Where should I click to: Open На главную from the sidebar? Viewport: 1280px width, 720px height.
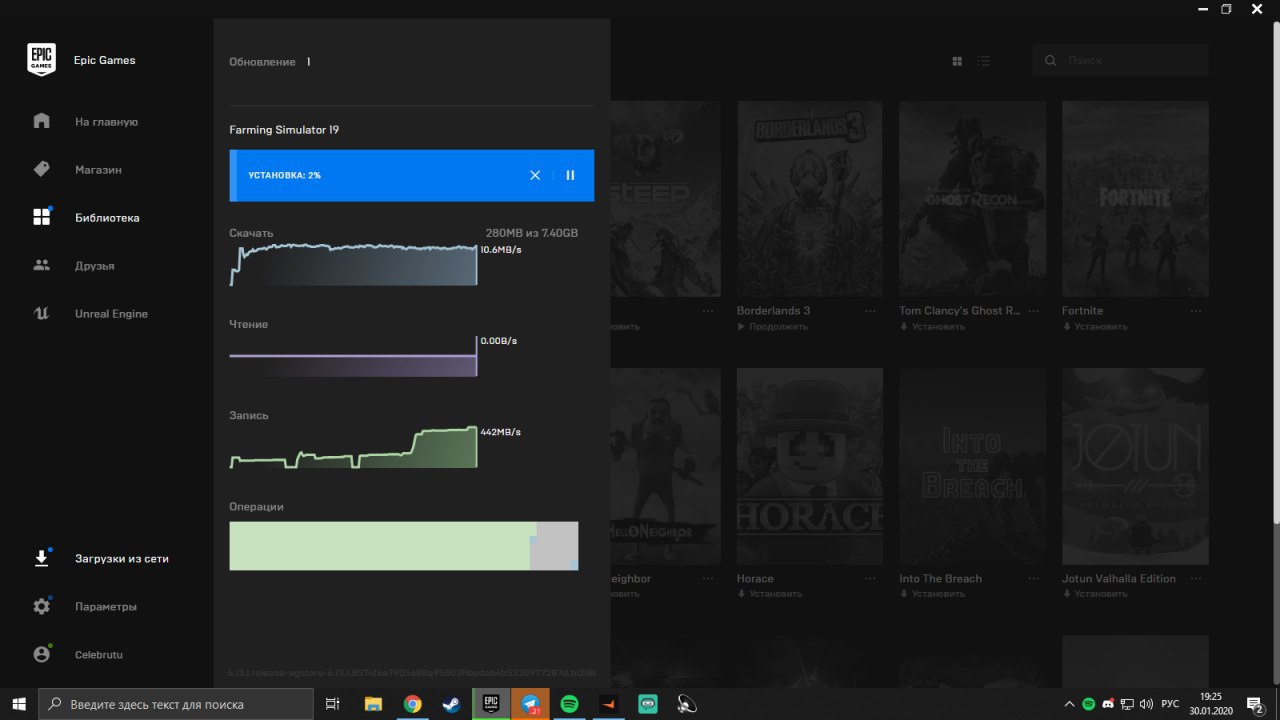click(x=106, y=122)
